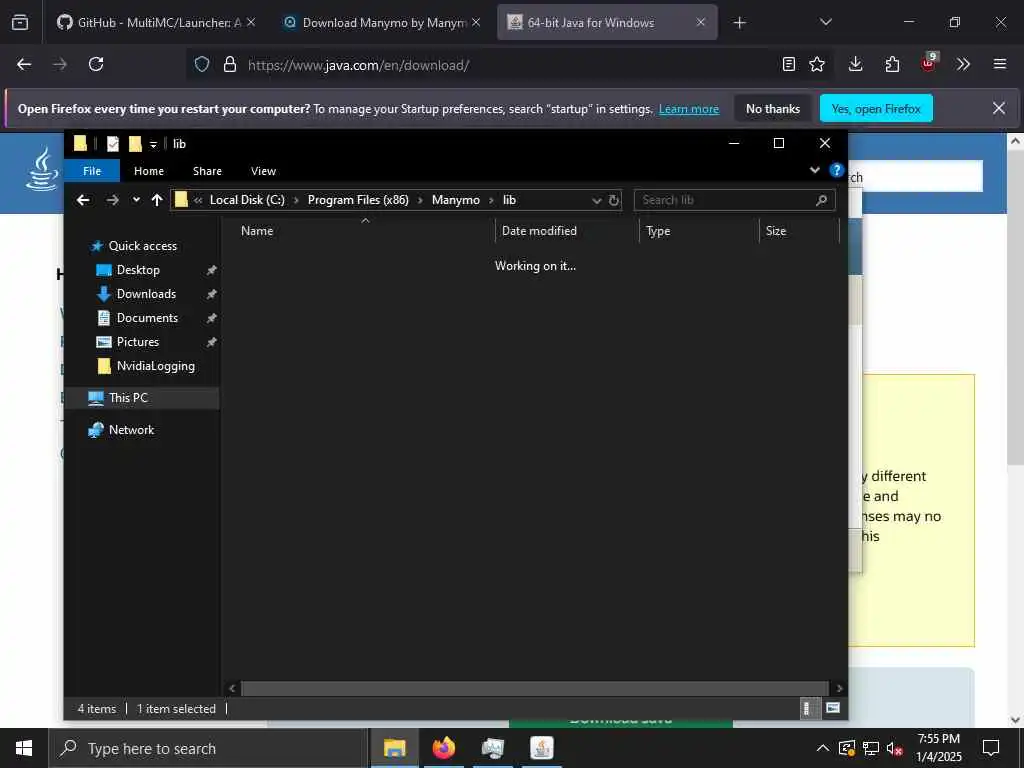Bookmark this page with the star icon
This screenshot has width=1024, height=768.
point(817,64)
